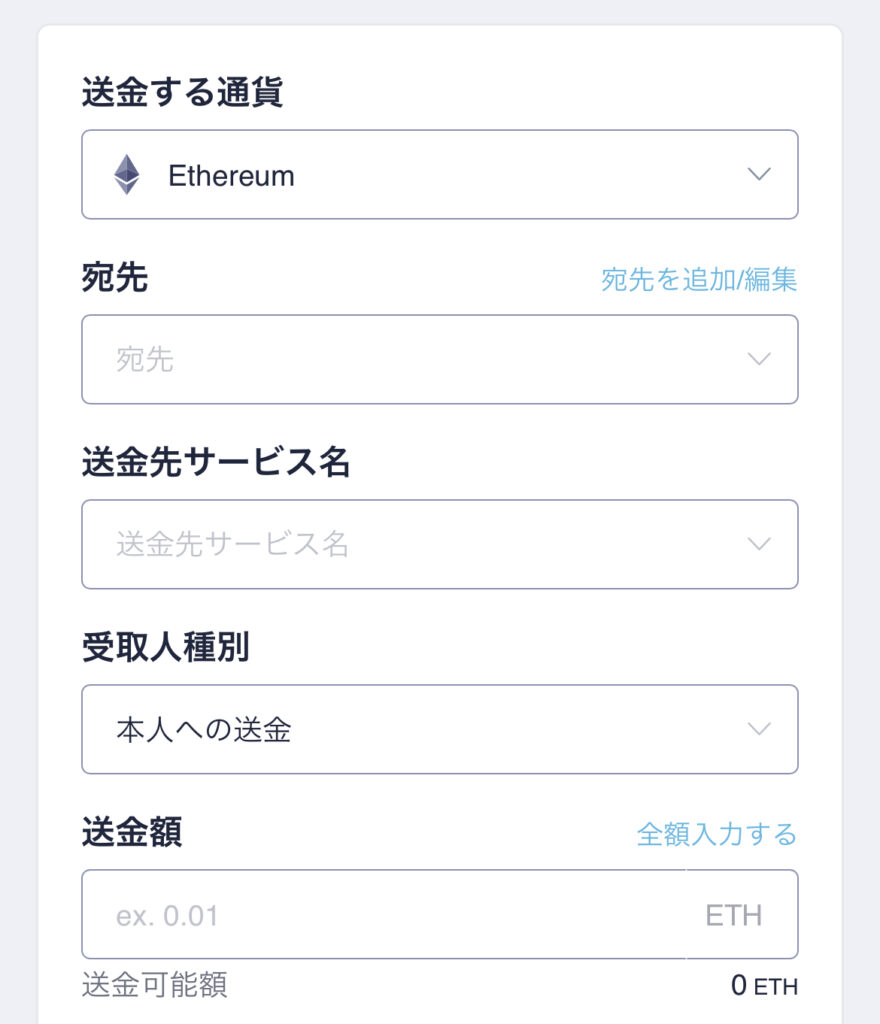Click the chevron arrow in the 宛先 field
This screenshot has height=1024, width=880.
point(759,359)
